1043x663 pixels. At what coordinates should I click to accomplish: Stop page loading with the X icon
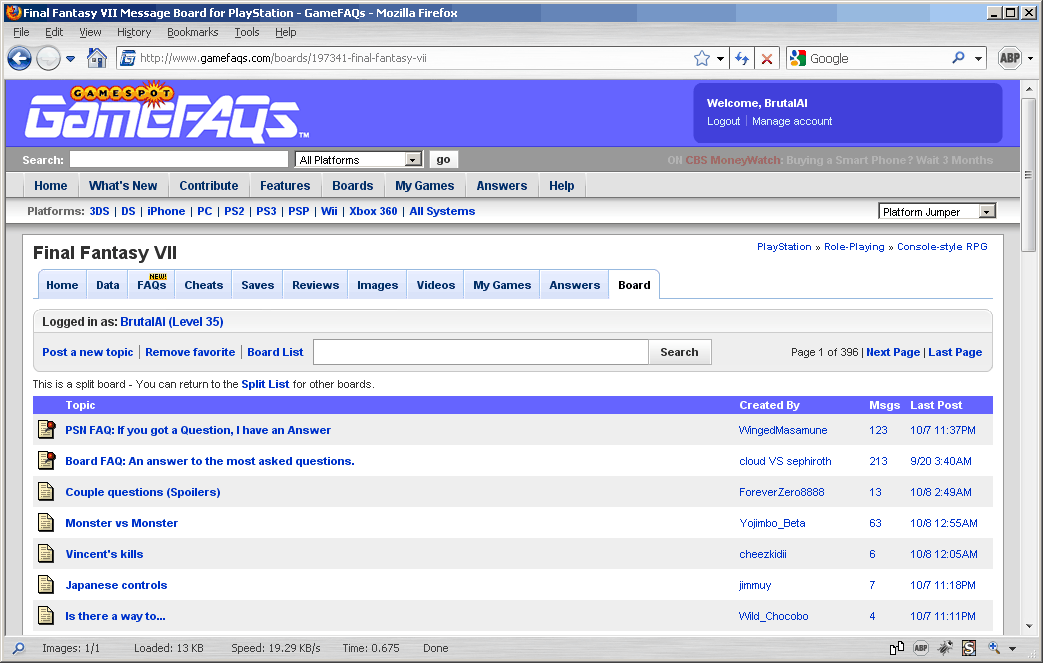click(x=767, y=58)
